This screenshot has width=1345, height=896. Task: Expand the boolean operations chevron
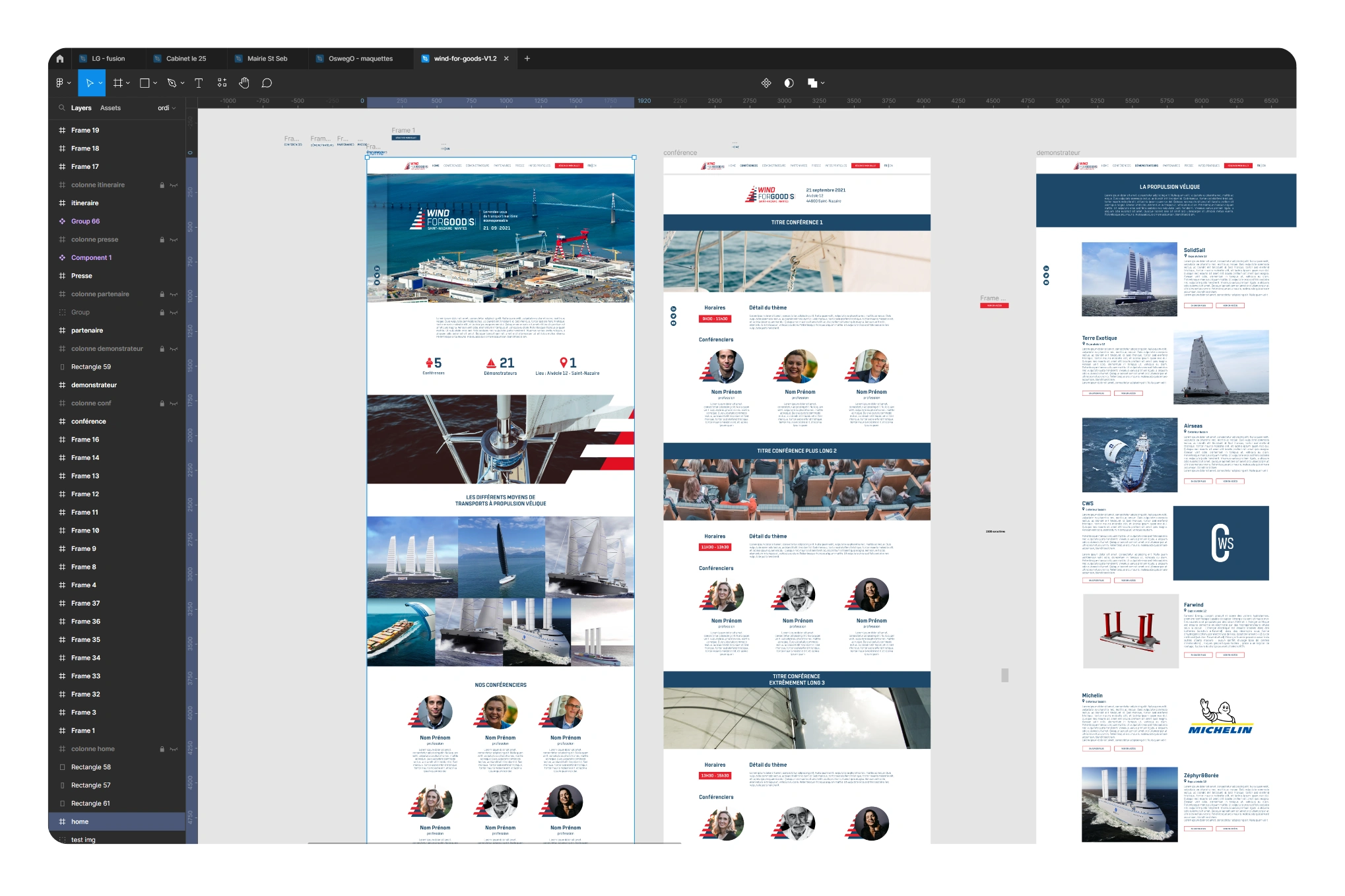coord(823,83)
